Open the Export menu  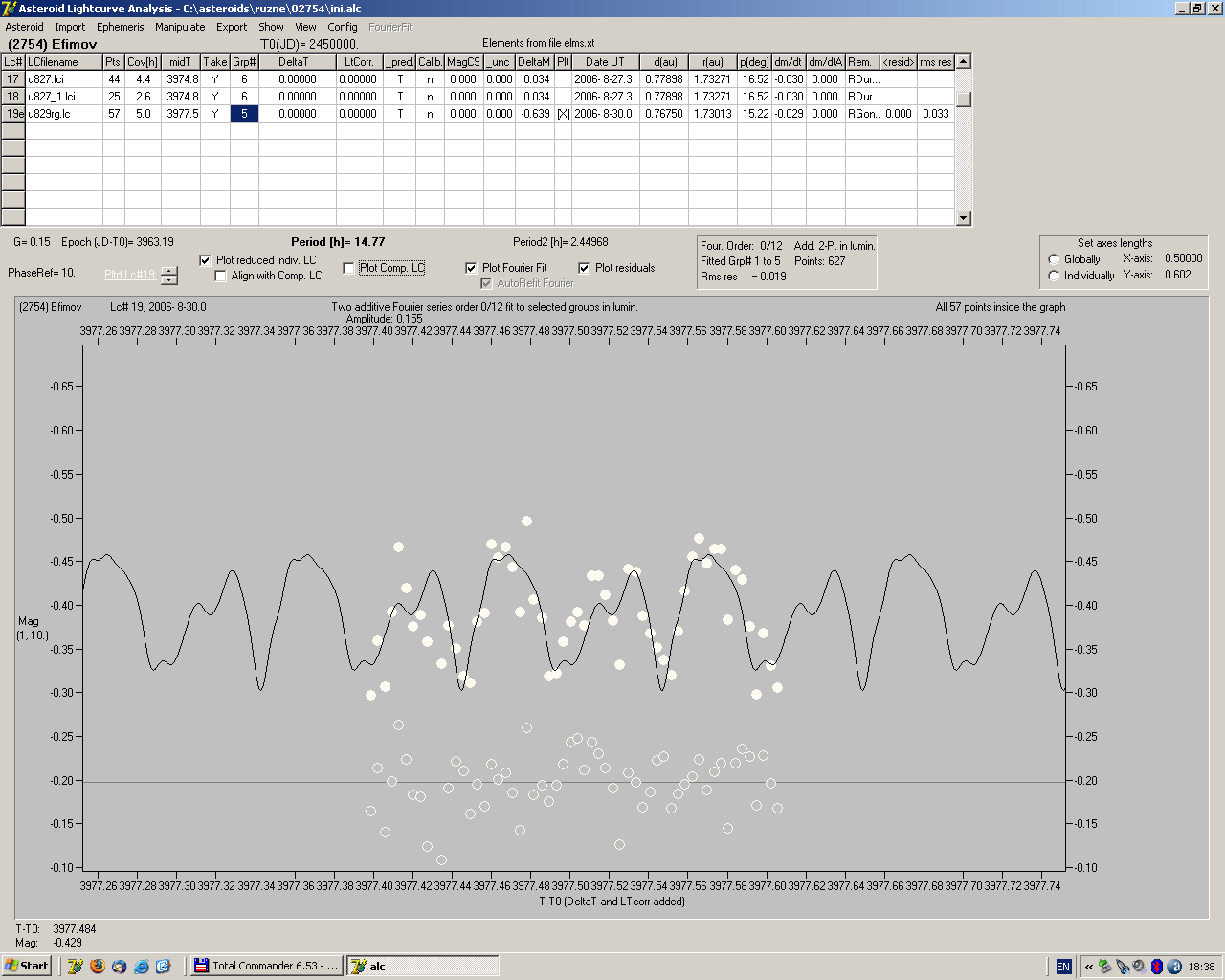tap(232, 27)
